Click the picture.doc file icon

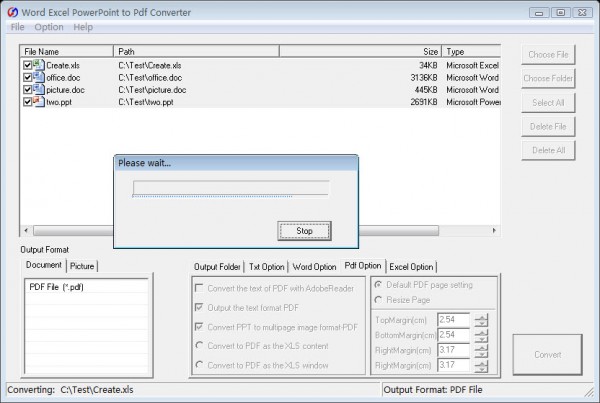(x=39, y=90)
